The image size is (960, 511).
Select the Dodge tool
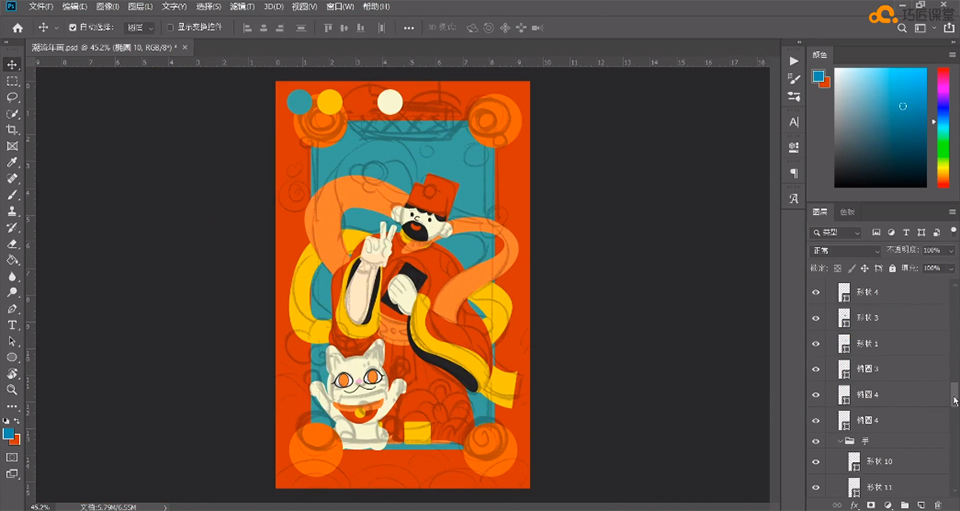pos(12,293)
